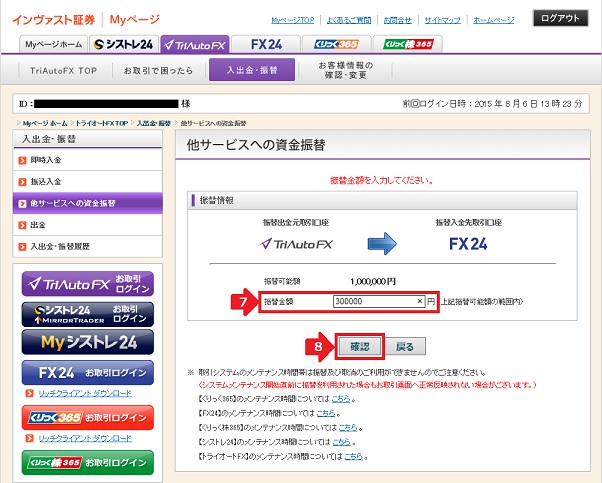Open お客様情報の確認・変更 submenu item
The height and width of the screenshot is (483, 602).
pyautogui.click(x=346, y=70)
